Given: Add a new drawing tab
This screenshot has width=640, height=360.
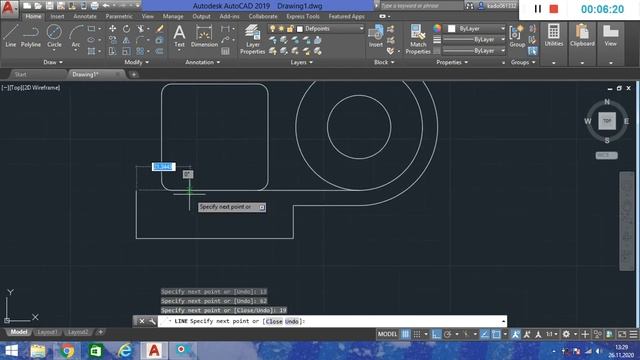Looking at the screenshot, I should point(133,74).
